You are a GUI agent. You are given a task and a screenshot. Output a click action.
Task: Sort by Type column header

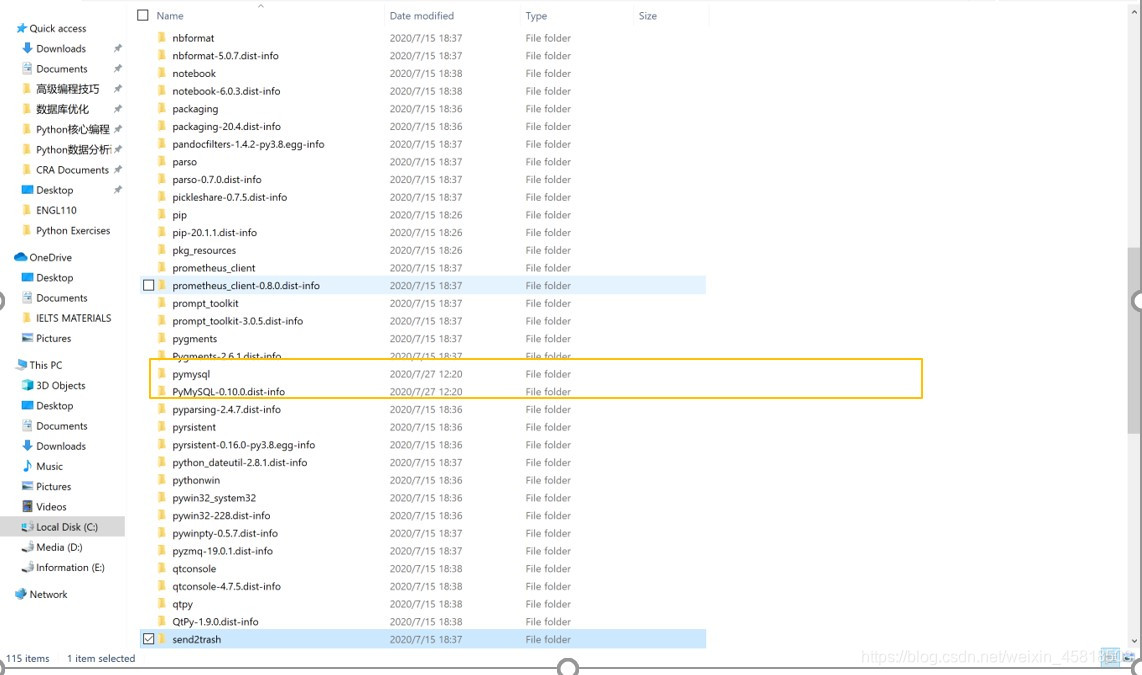point(536,15)
